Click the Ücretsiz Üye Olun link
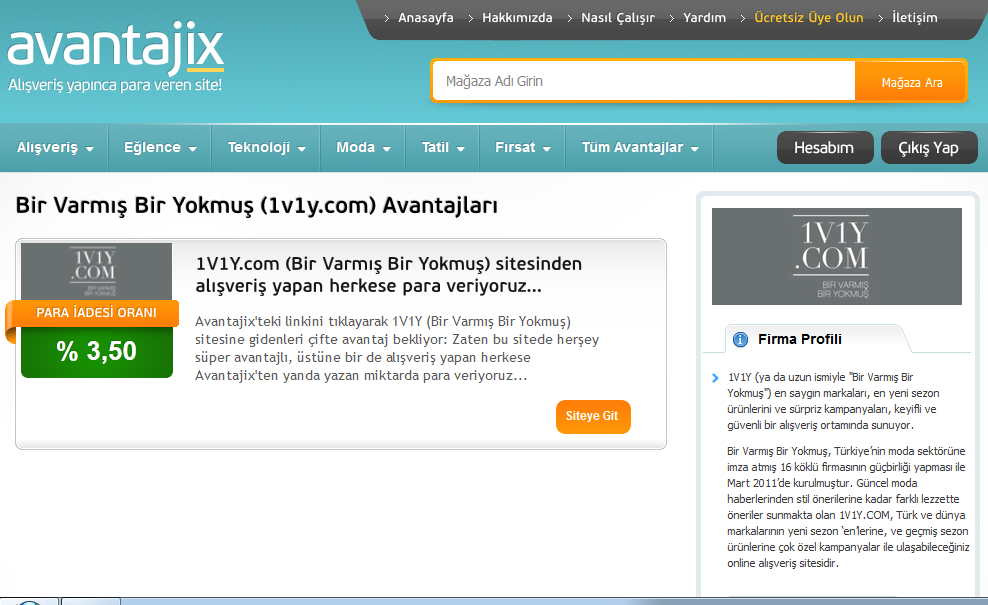The width and height of the screenshot is (988, 605). [808, 18]
